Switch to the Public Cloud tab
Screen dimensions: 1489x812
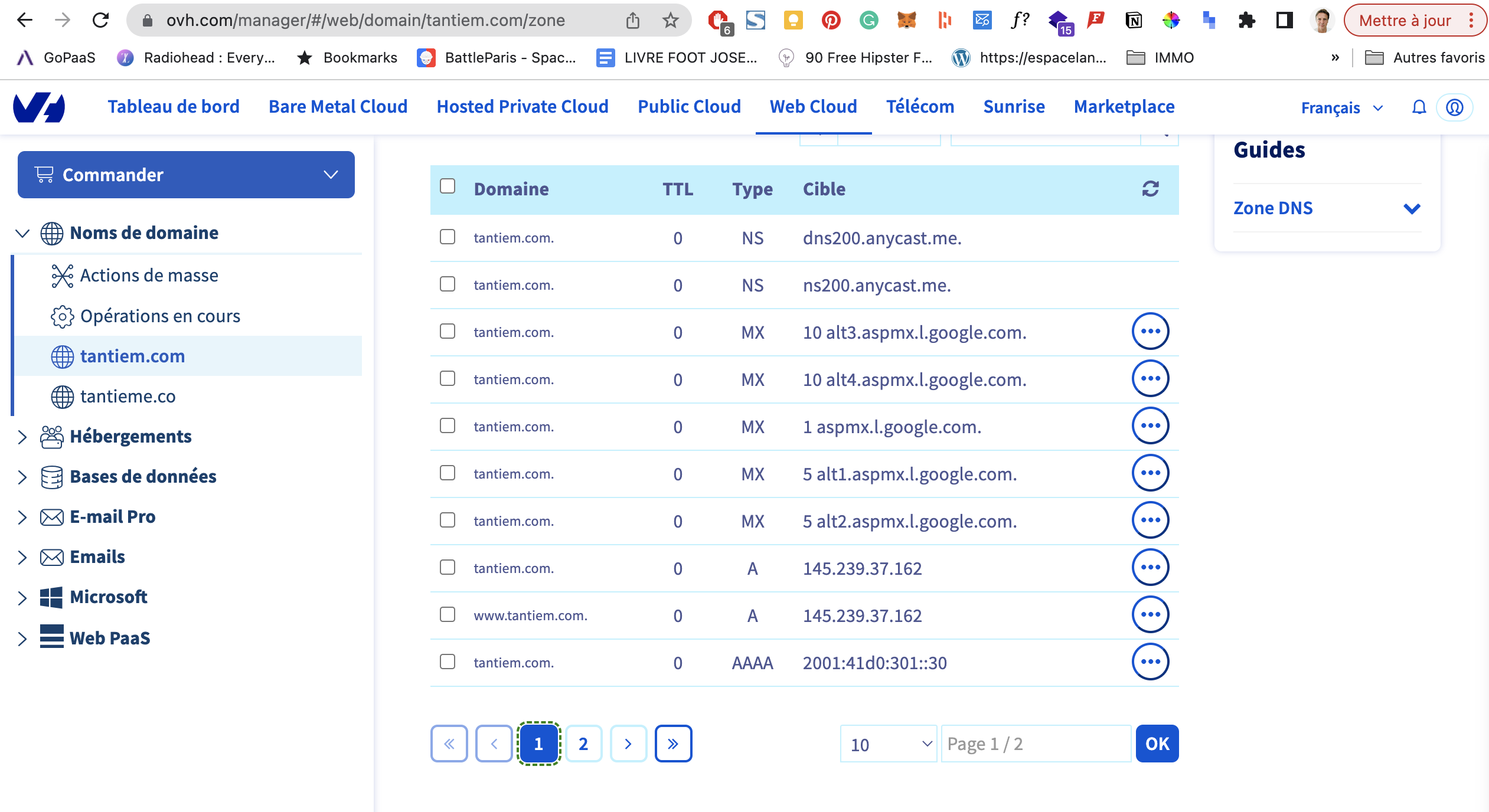pyautogui.click(x=689, y=107)
